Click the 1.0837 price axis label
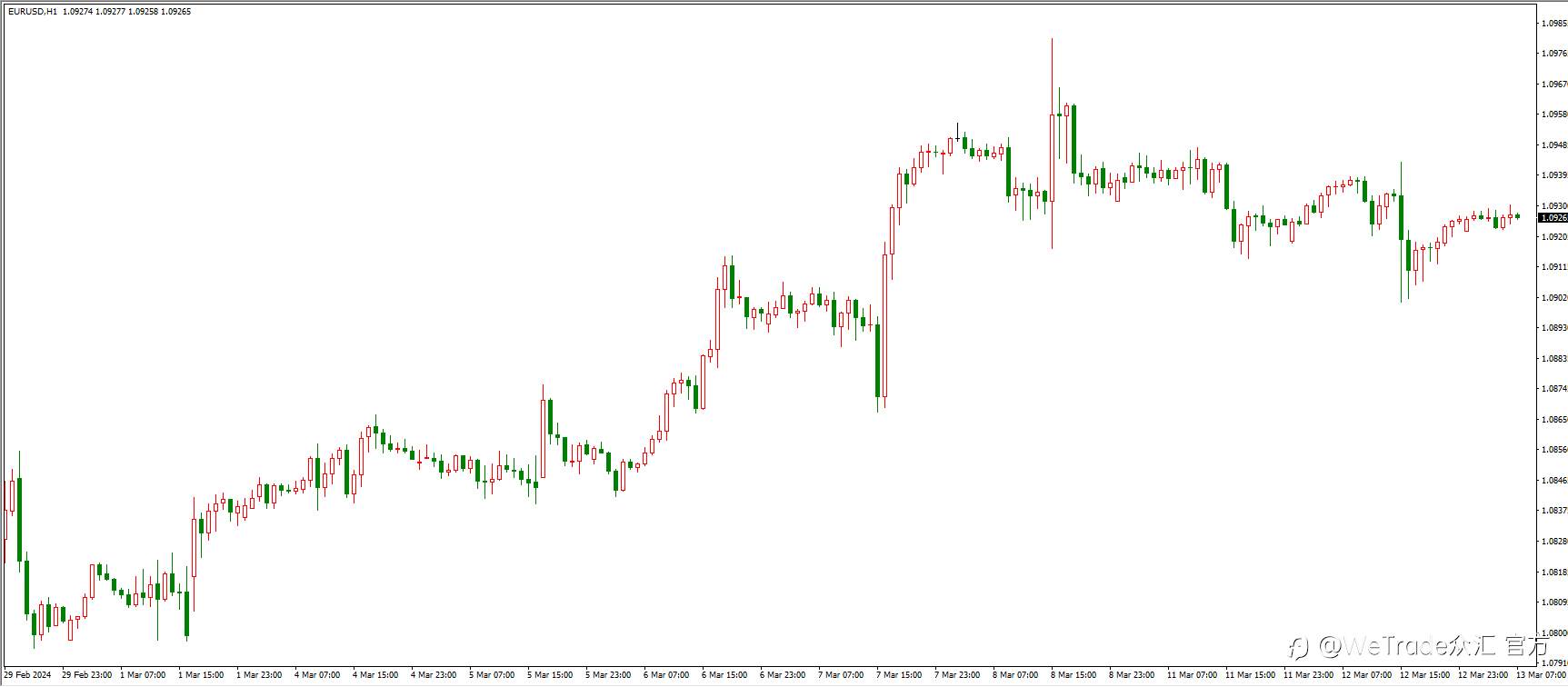The width and height of the screenshot is (1568, 687). [1554, 511]
